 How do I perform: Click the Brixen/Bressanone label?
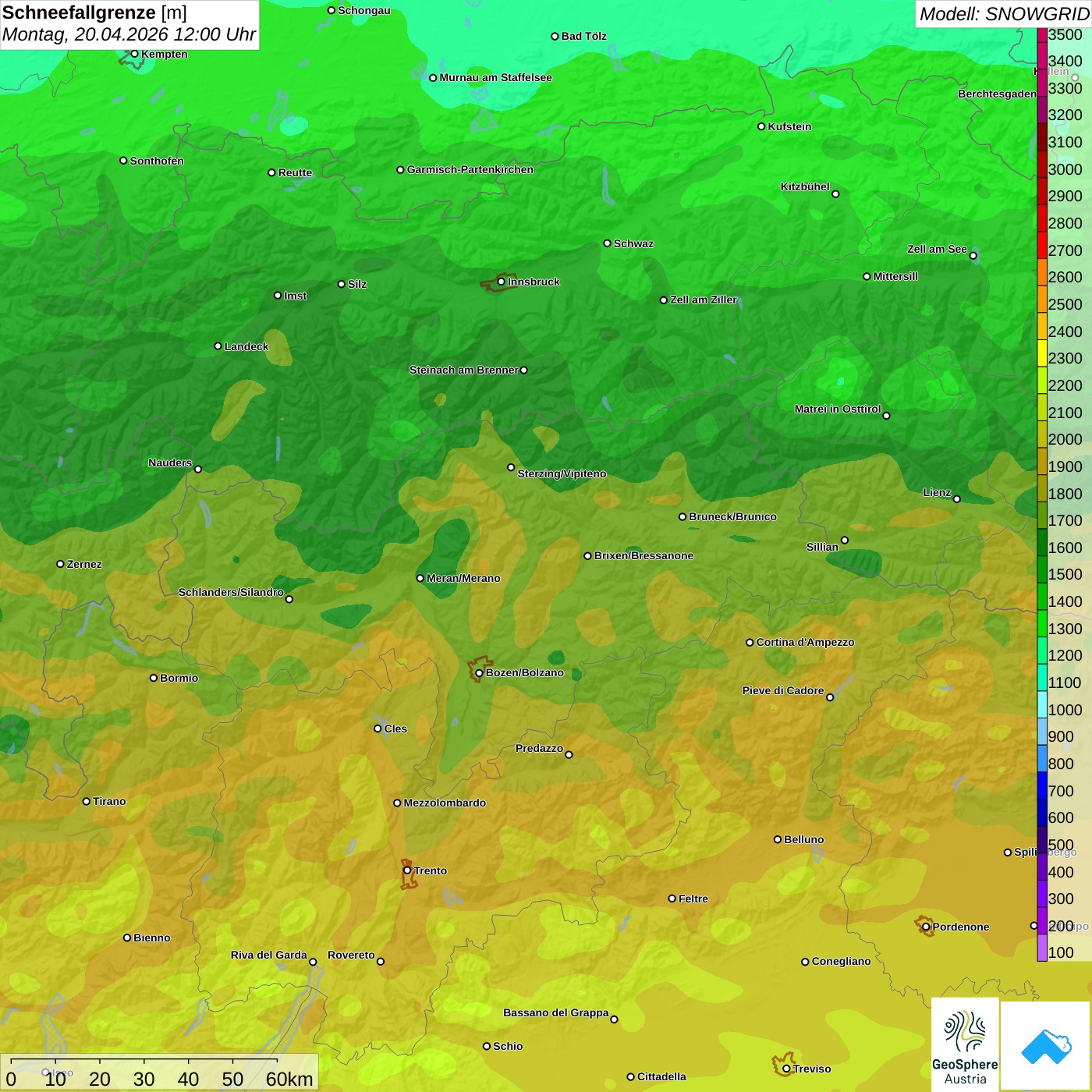pos(643,556)
